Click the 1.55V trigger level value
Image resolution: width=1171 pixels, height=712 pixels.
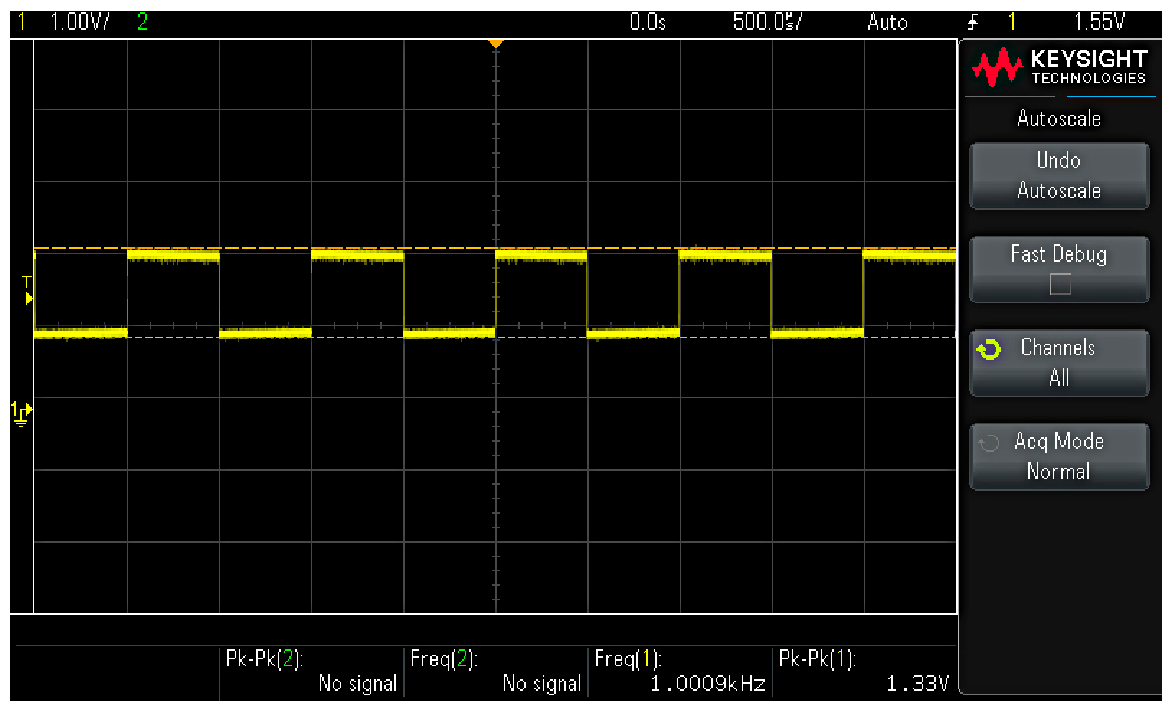coord(1099,22)
